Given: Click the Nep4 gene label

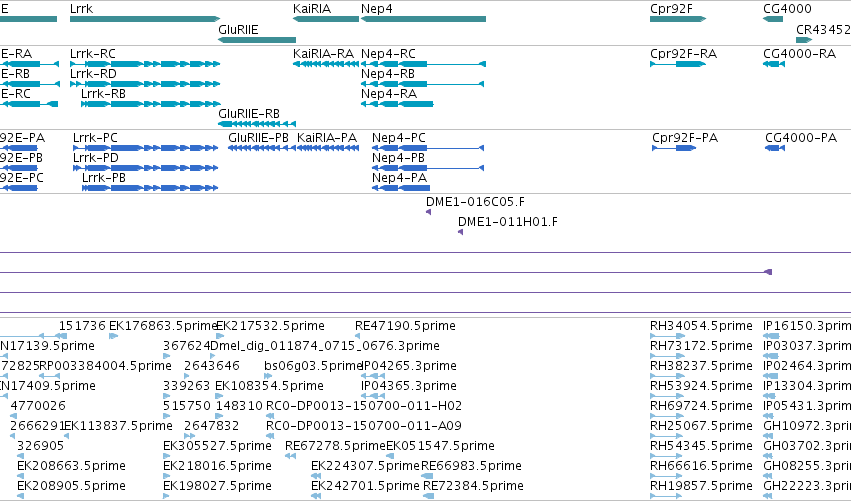Looking at the screenshot, I should [377, 9].
